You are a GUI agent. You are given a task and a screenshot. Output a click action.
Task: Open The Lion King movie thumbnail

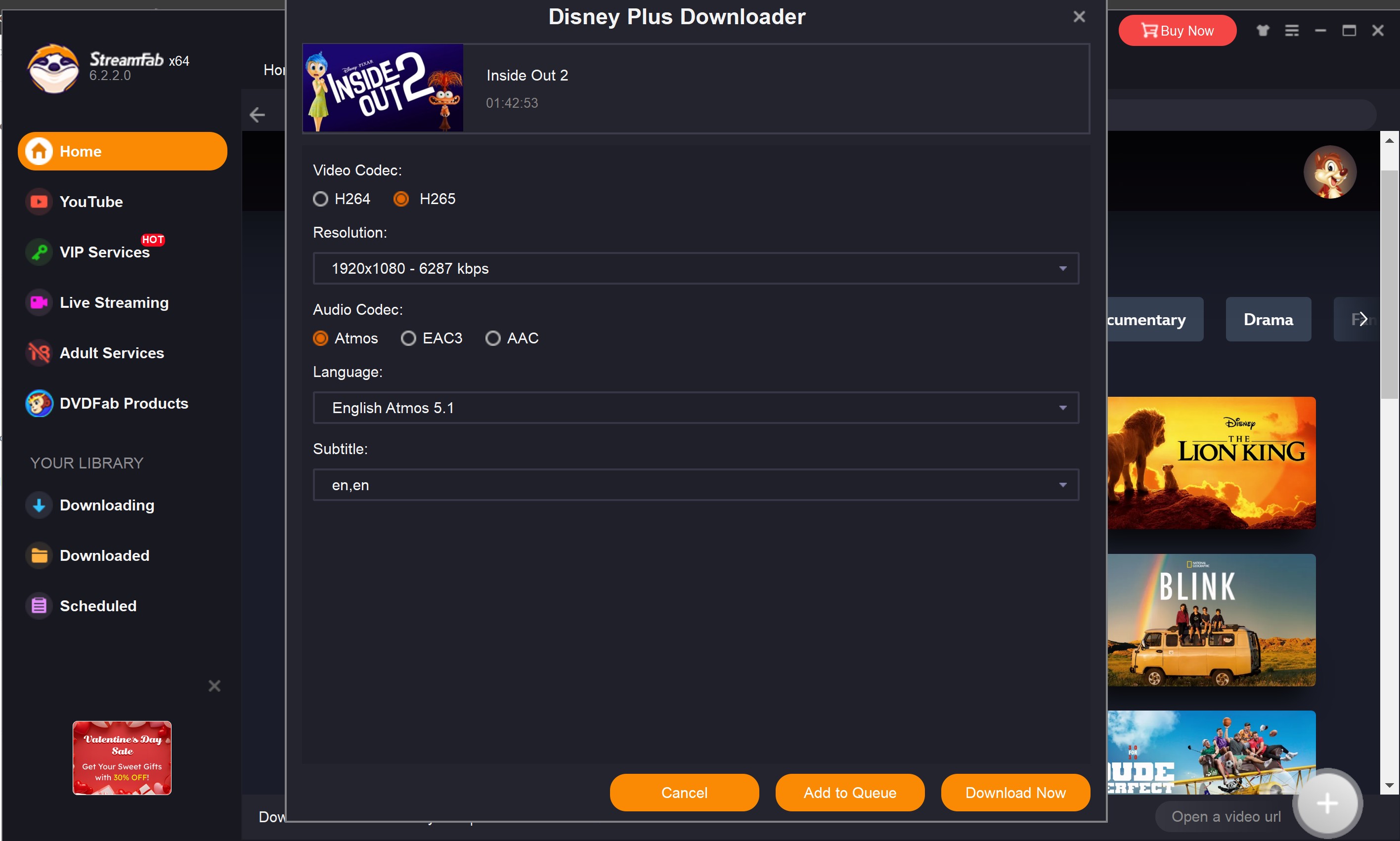[1211, 463]
